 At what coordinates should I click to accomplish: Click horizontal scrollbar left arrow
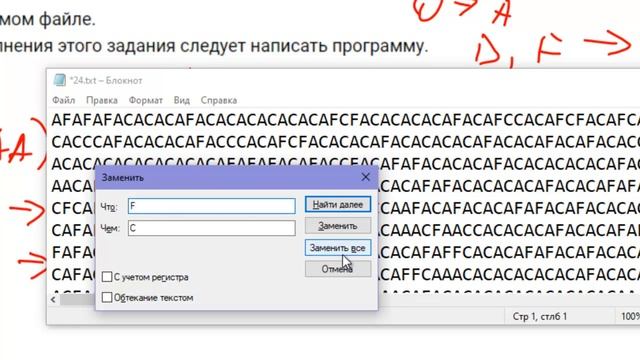53,300
